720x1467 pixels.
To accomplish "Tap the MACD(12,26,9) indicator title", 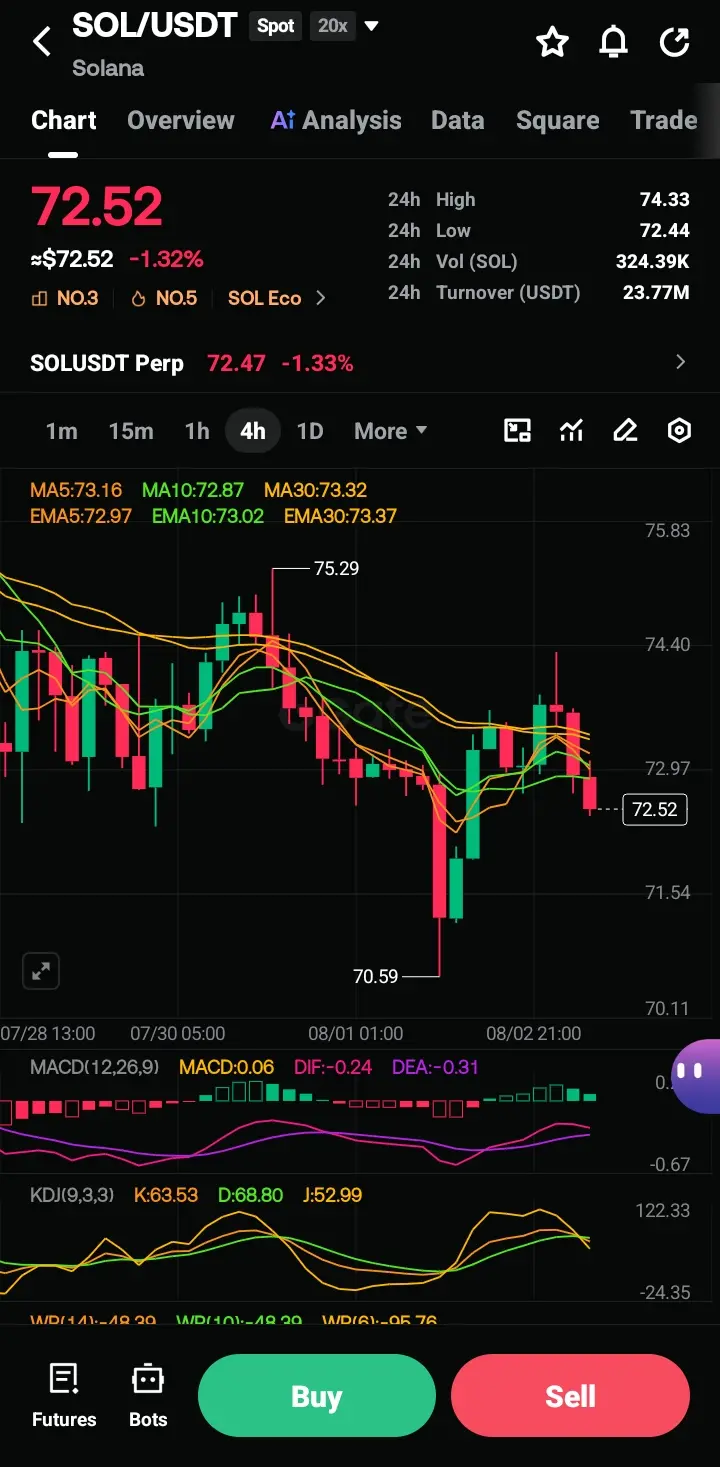I will pyautogui.click(x=94, y=1067).
